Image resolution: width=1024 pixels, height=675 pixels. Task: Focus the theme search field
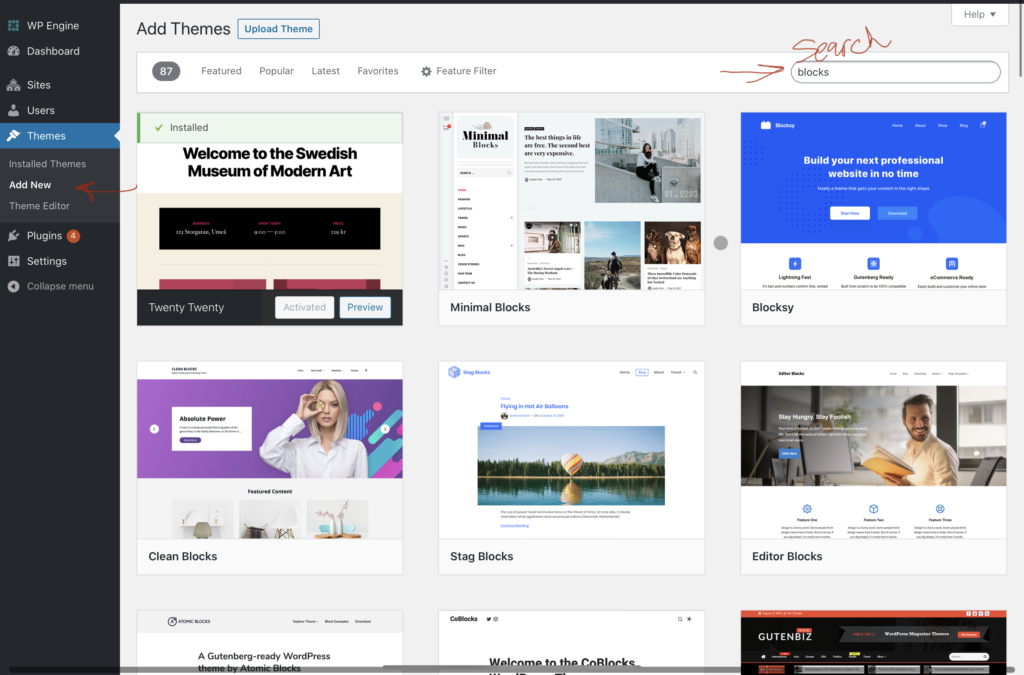pyautogui.click(x=895, y=72)
